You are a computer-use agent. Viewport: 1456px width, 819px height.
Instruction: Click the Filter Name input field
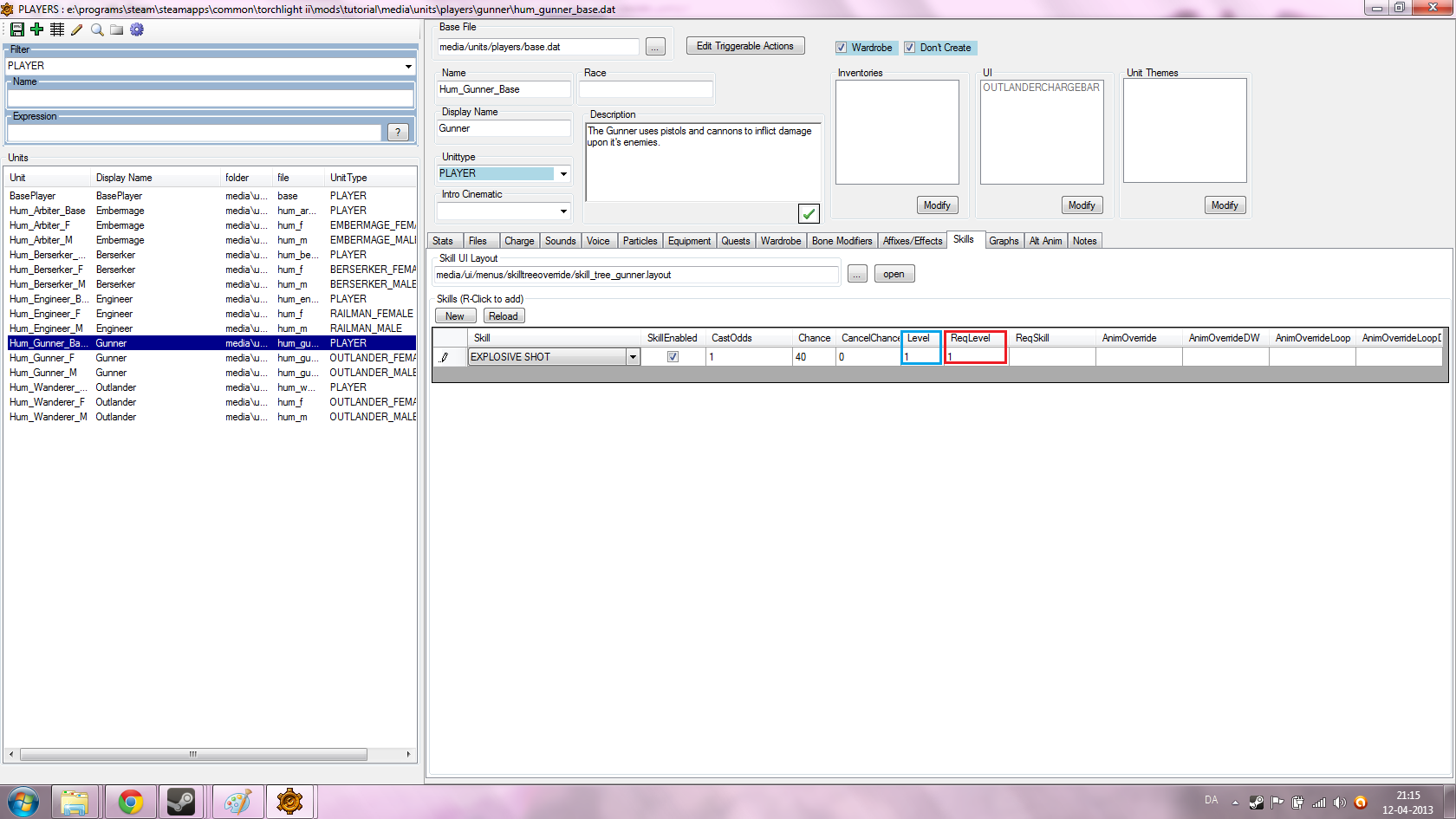pos(211,98)
